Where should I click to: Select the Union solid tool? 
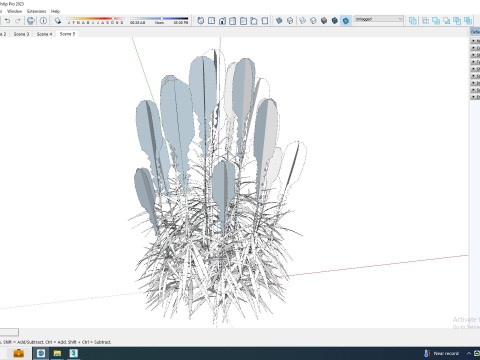[436, 21]
